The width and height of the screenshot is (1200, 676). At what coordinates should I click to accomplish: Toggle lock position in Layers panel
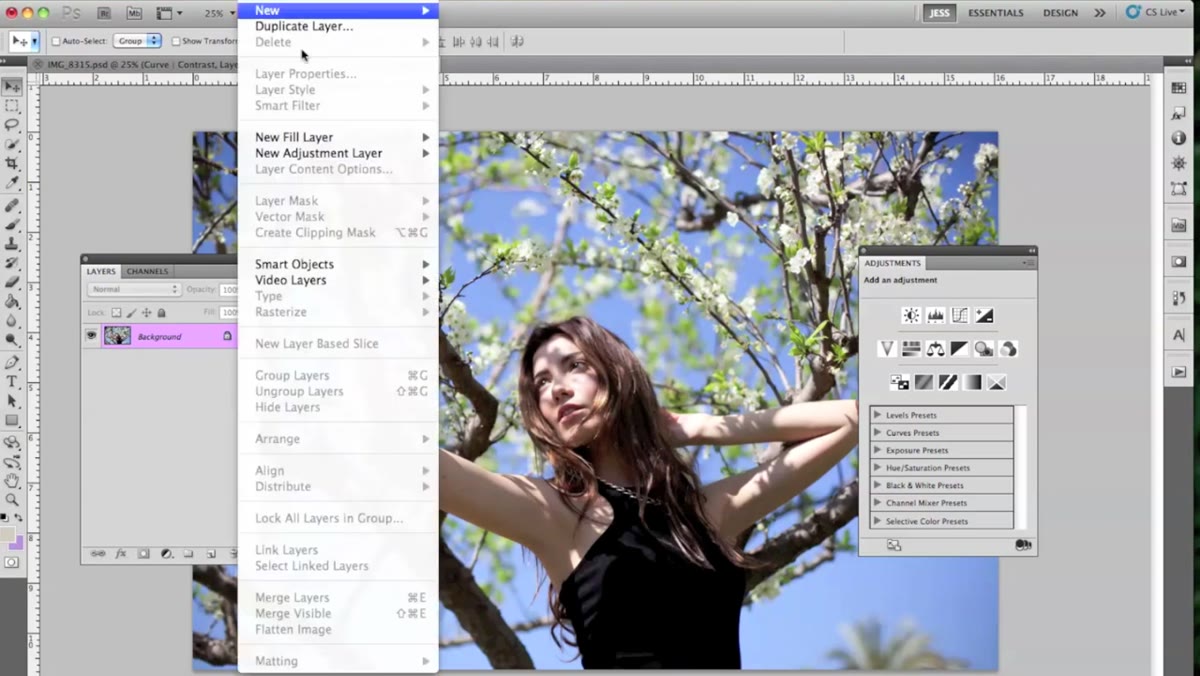click(146, 313)
